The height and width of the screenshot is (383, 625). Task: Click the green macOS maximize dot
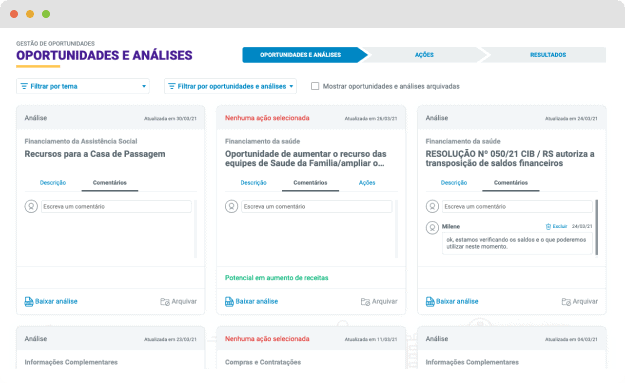click(x=46, y=14)
